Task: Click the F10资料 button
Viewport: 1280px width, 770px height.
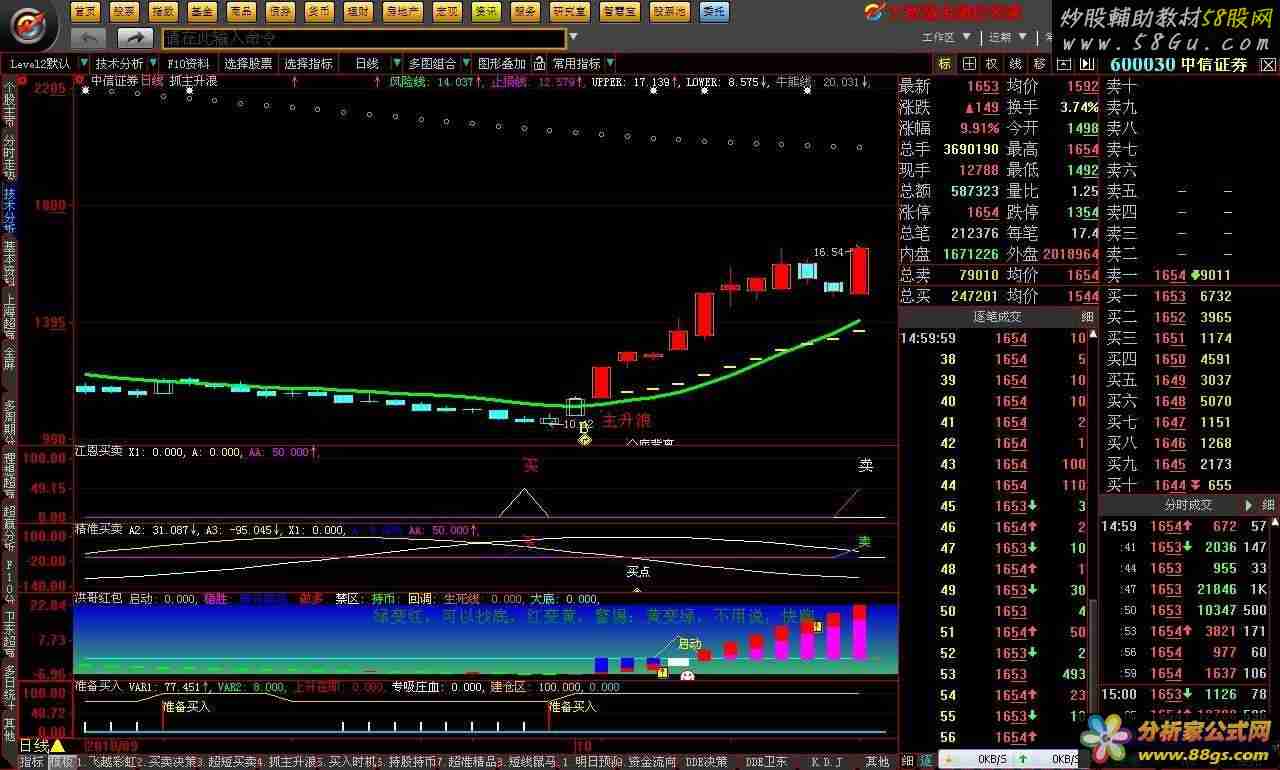Action: pos(188,63)
